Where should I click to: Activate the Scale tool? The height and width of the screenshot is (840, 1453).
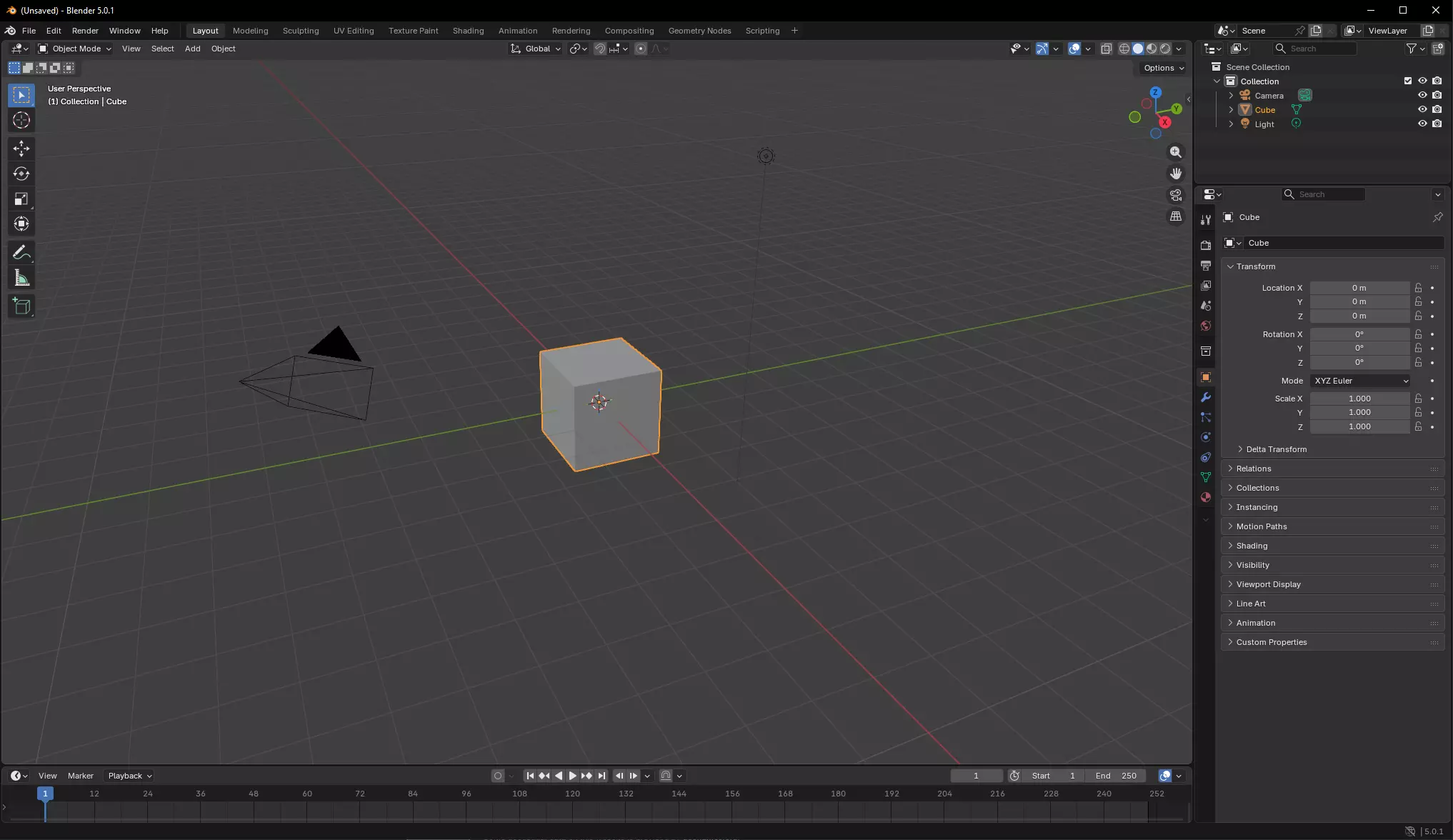tap(21, 199)
